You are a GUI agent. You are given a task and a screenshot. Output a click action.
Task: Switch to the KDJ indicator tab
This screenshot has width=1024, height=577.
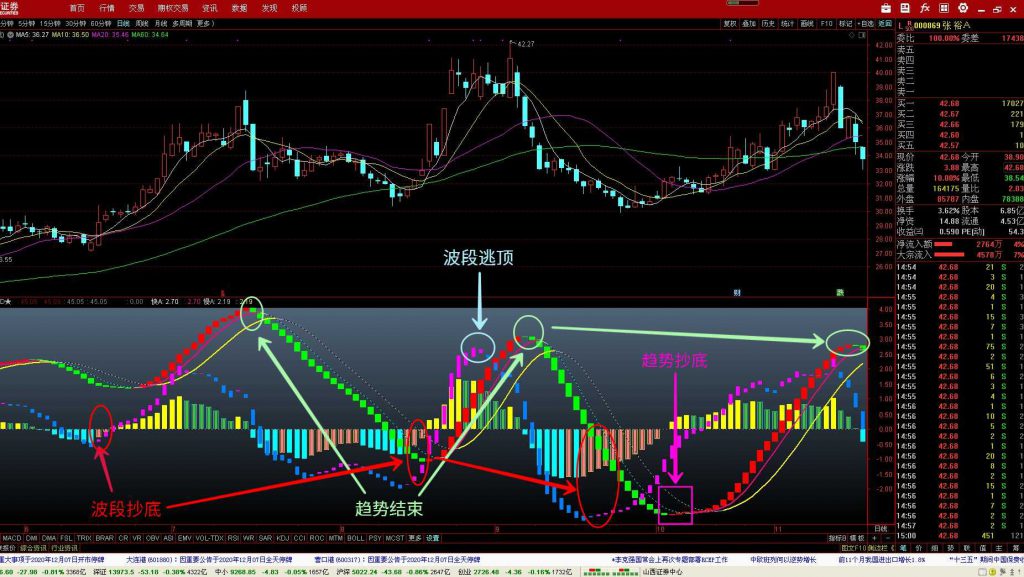click(281, 537)
